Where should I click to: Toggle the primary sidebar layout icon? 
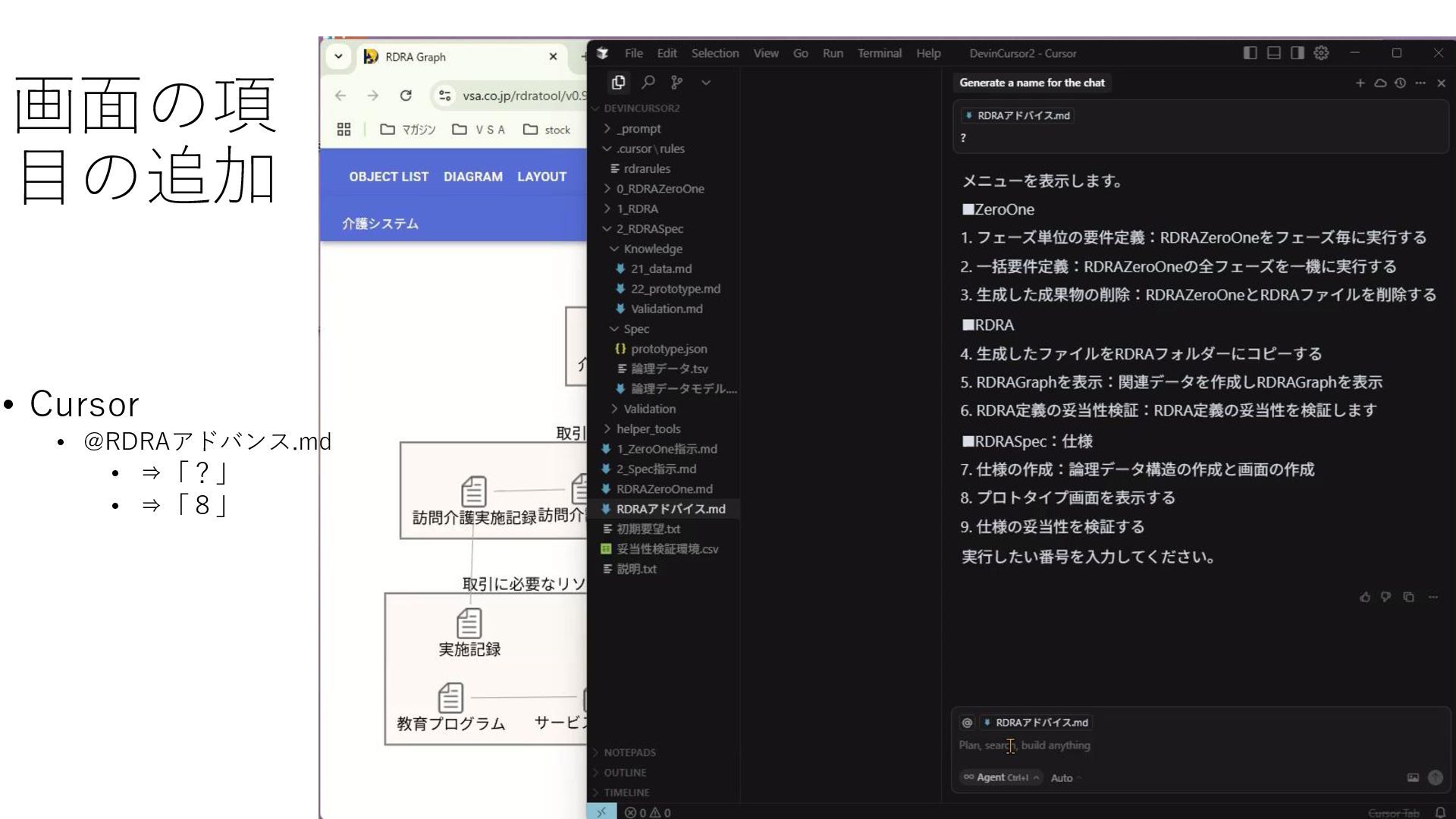pyautogui.click(x=1250, y=52)
